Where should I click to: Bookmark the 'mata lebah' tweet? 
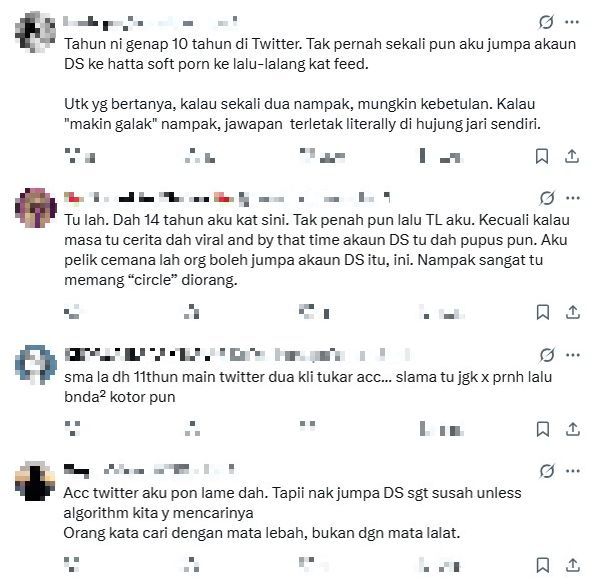point(543,565)
